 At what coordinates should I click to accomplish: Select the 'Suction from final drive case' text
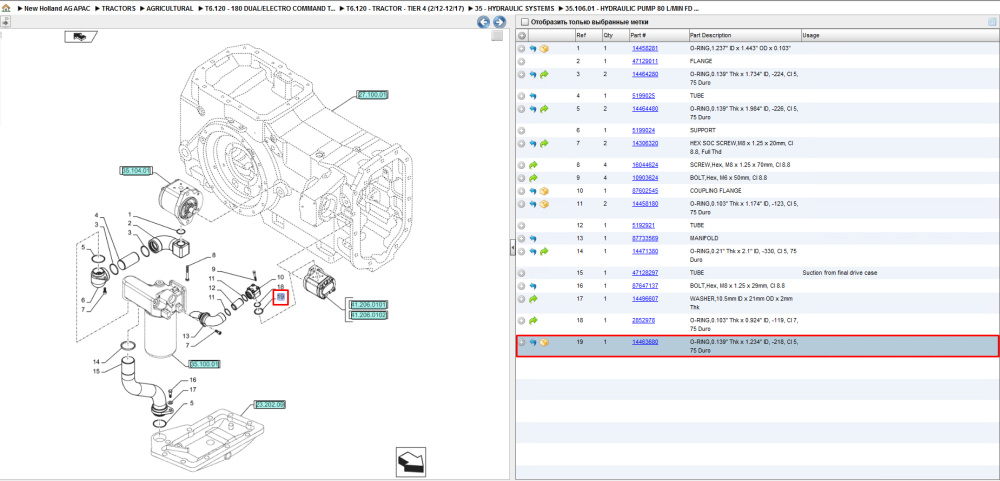click(840, 273)
